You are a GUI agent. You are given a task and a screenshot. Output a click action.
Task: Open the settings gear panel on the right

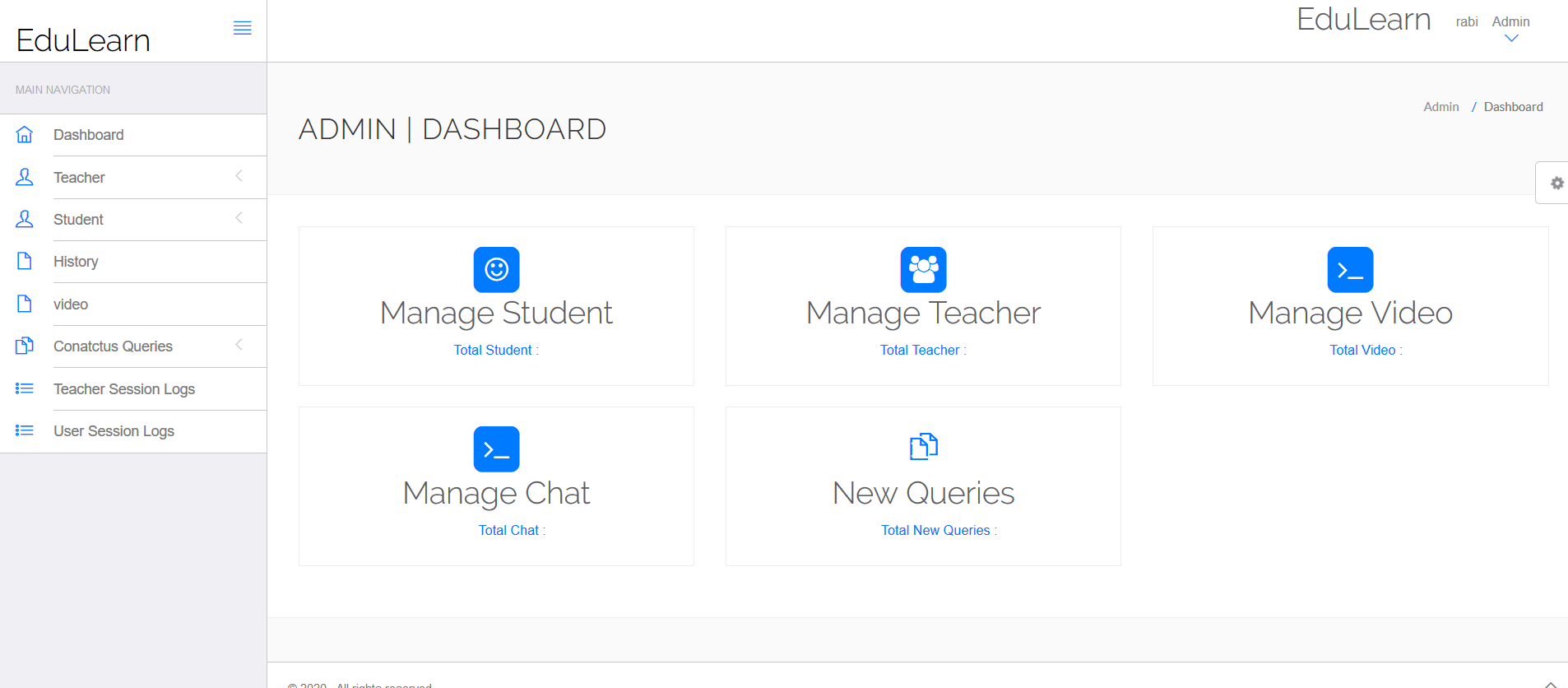[x=1556, y=183]
